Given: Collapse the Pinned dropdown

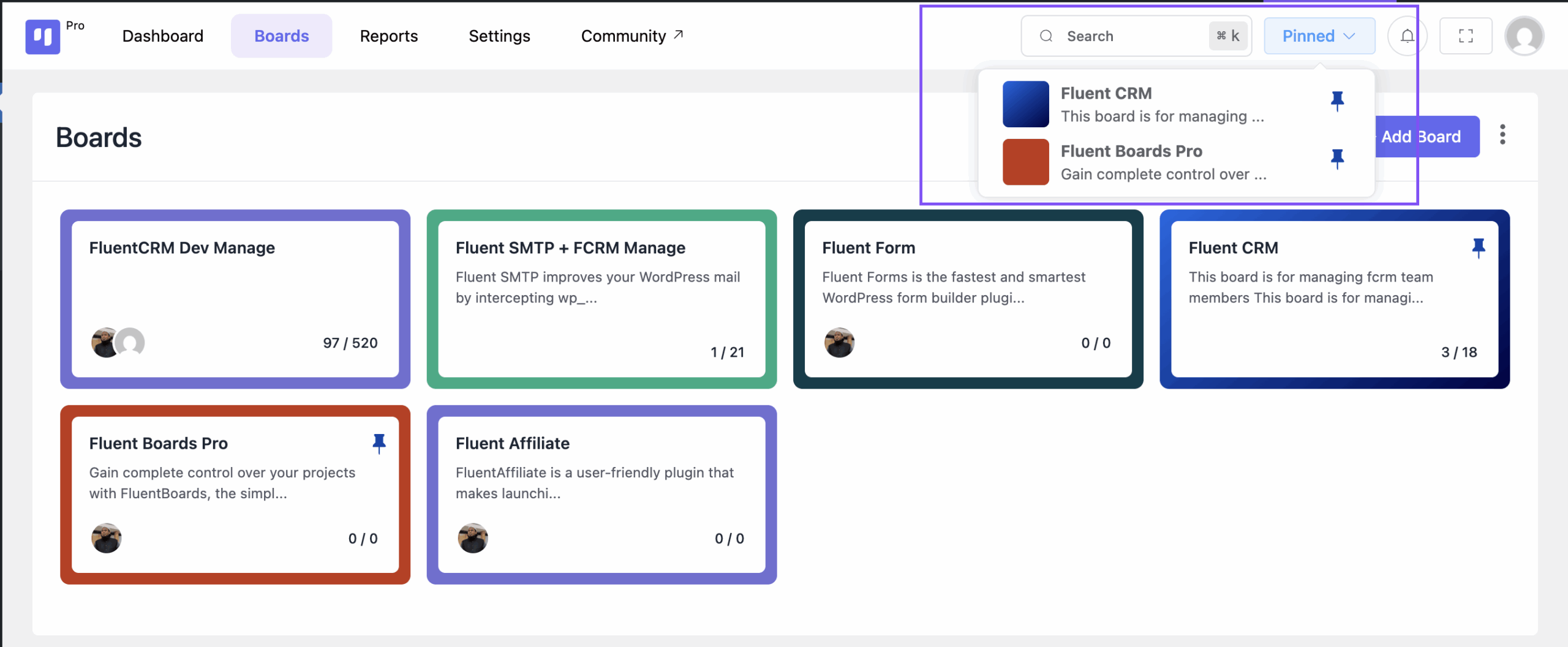Looking at the screenshot, I should [1319, 36].
